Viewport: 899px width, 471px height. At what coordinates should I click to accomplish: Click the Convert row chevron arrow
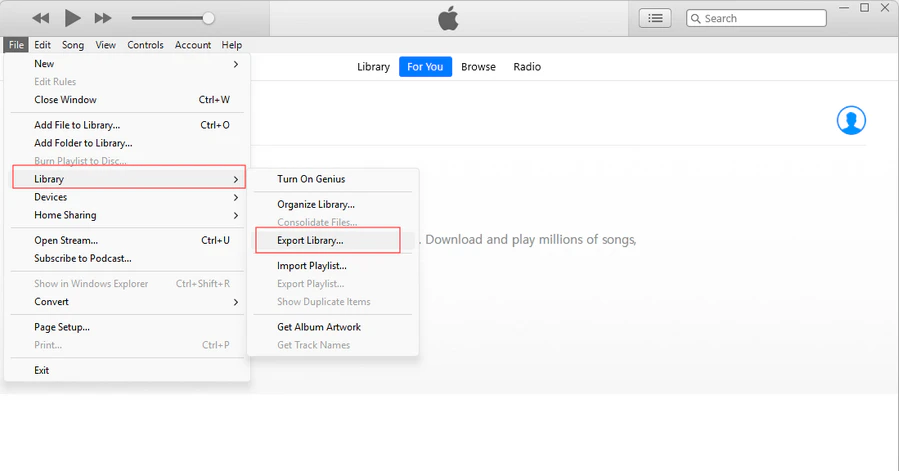pos(236,302)
